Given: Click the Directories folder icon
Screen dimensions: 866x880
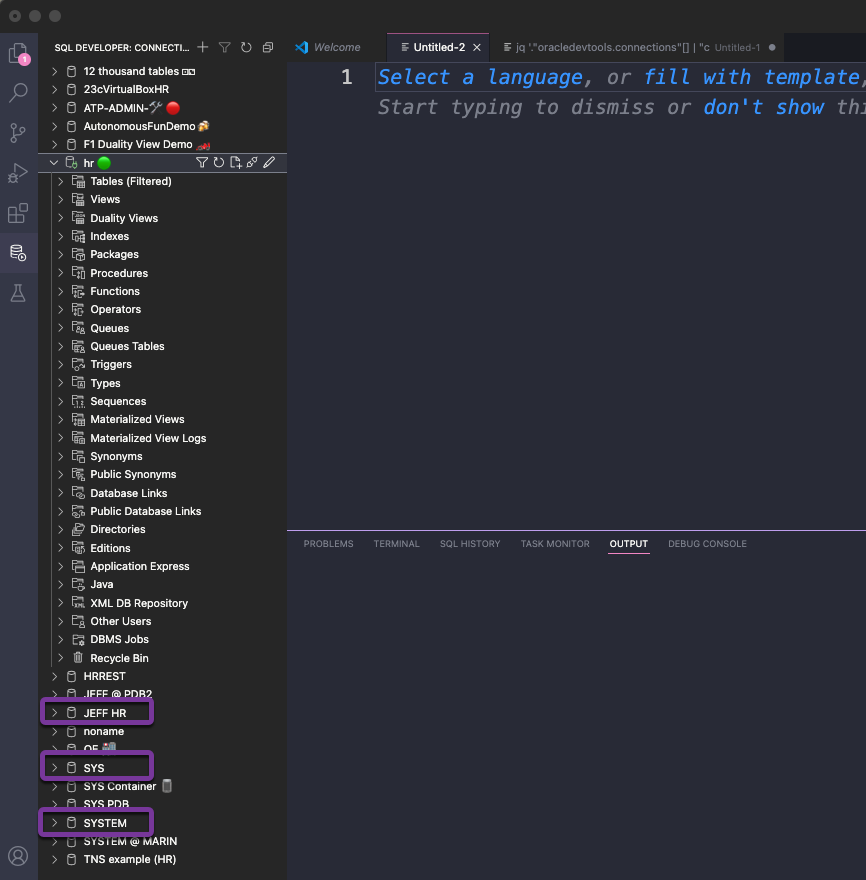Looking at the screenshot, I should pyautogui.click(x=79, y=529).
